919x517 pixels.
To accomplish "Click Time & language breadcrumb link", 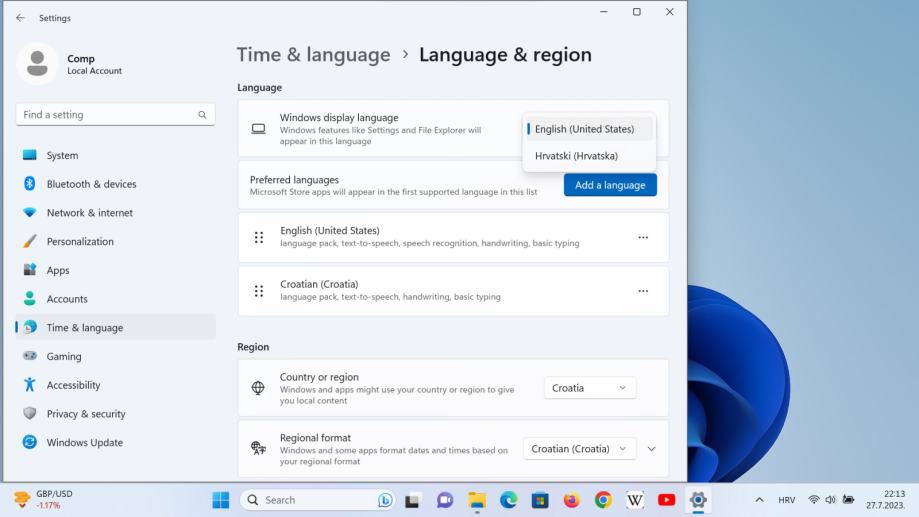I will tap(314, 55).
